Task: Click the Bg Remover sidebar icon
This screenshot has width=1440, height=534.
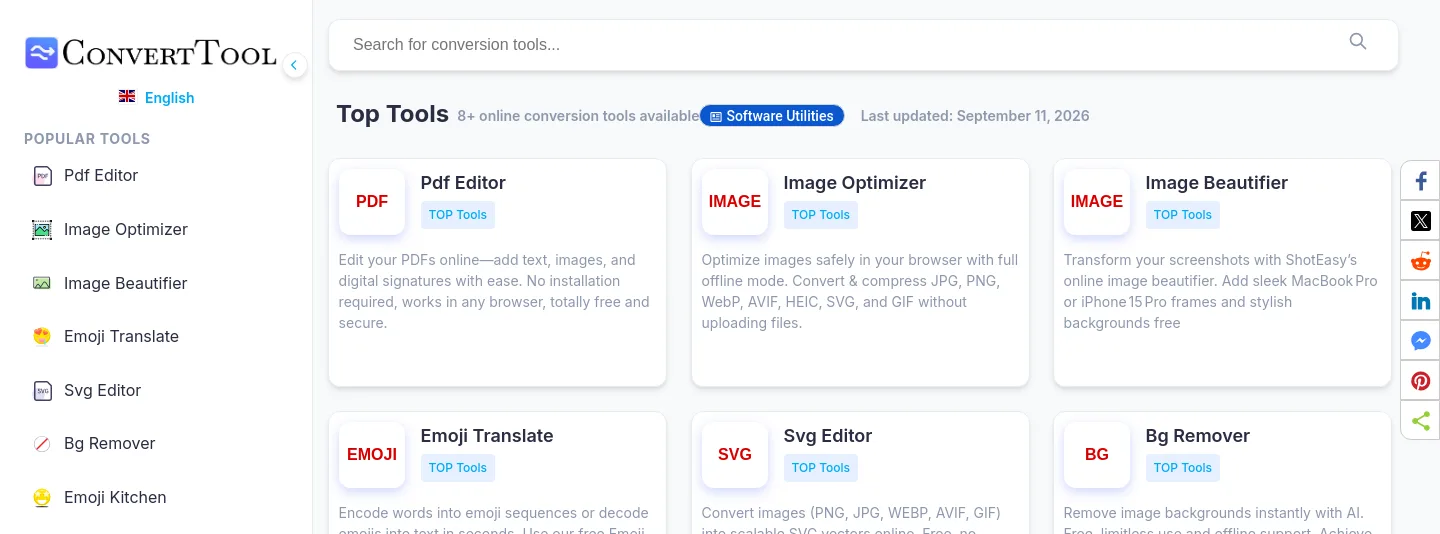Action: click(42, 444)
